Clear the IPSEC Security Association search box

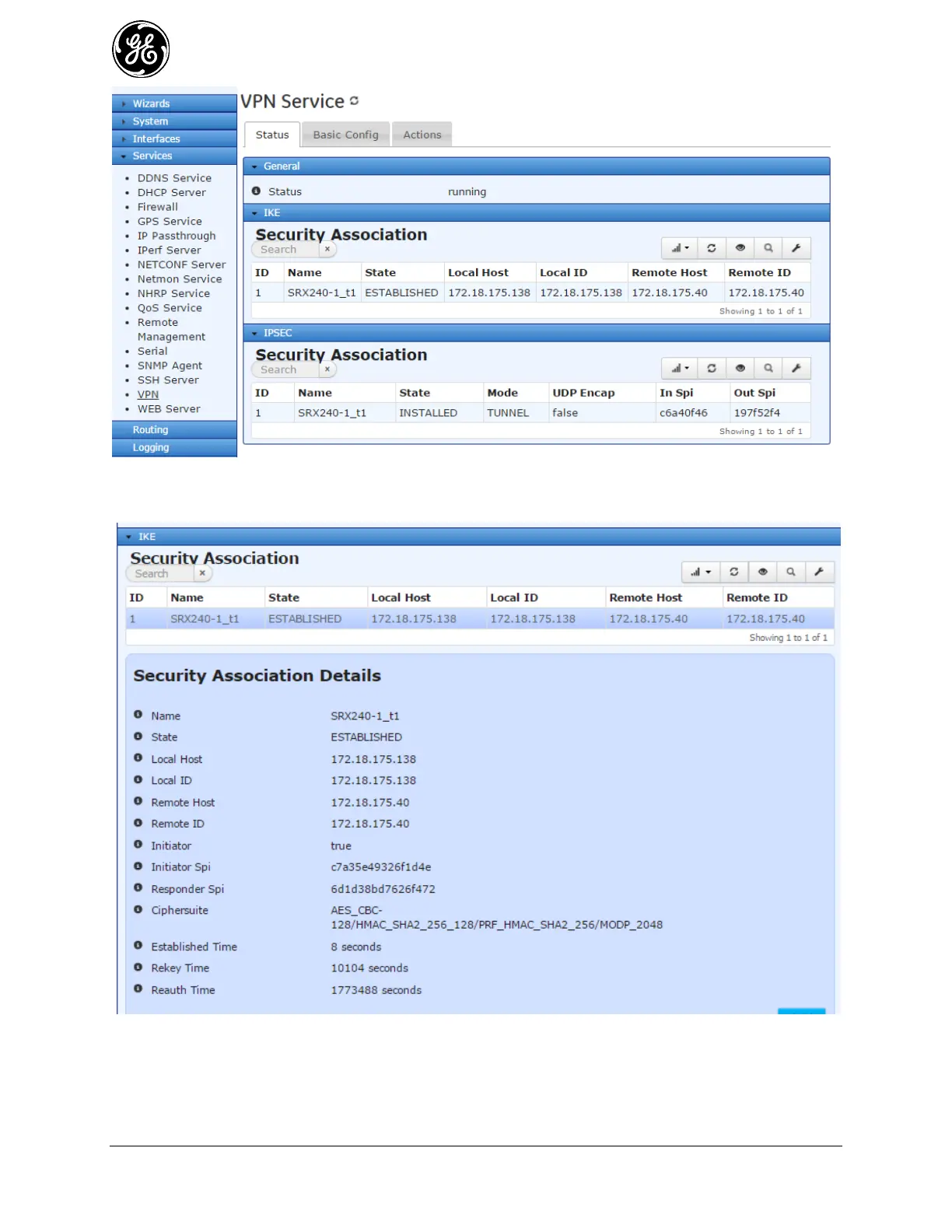(x=327, y=369)
